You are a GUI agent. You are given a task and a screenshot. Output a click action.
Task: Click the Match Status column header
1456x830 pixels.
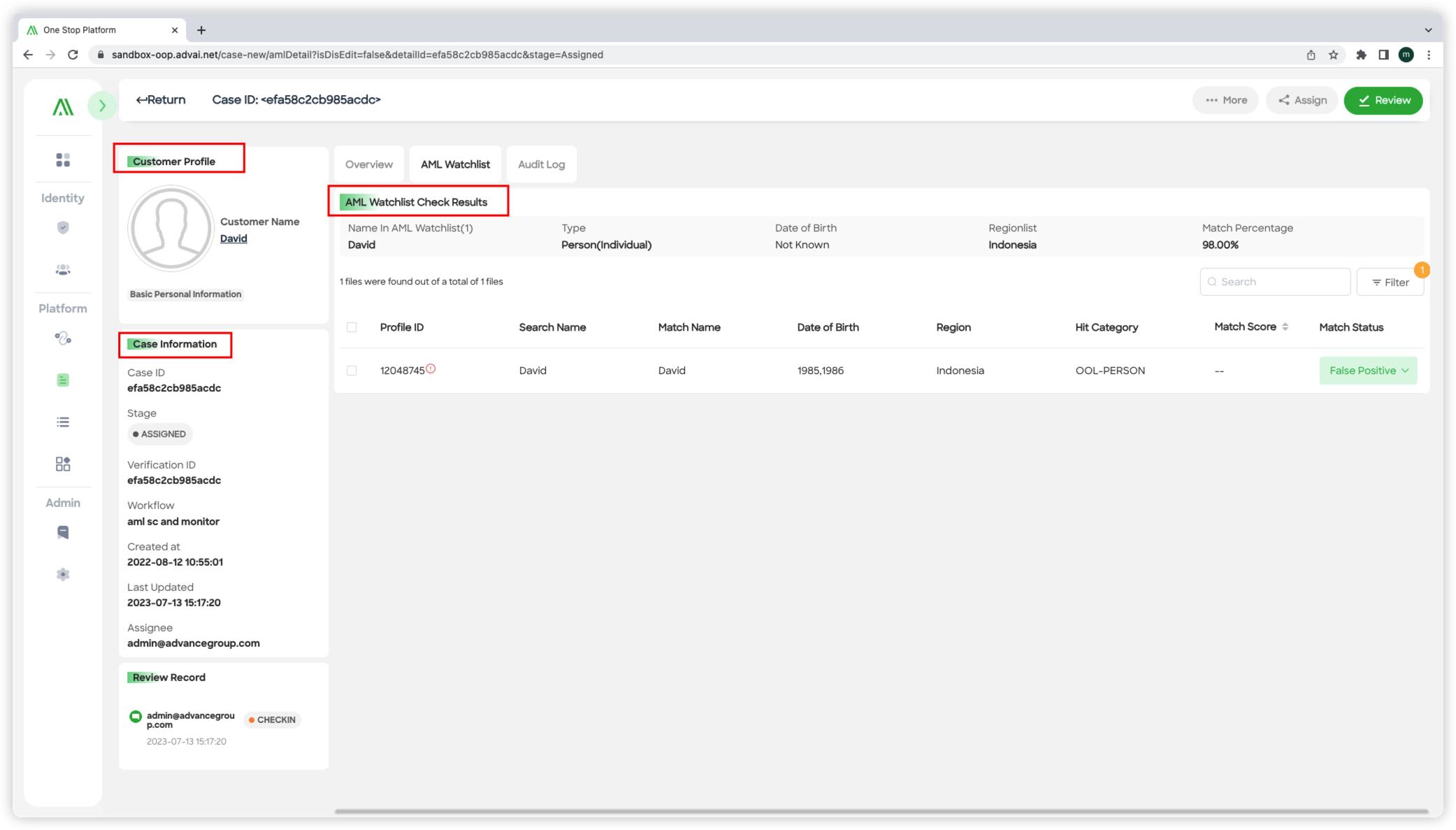pyautogui.click(x=1351, y=327)
